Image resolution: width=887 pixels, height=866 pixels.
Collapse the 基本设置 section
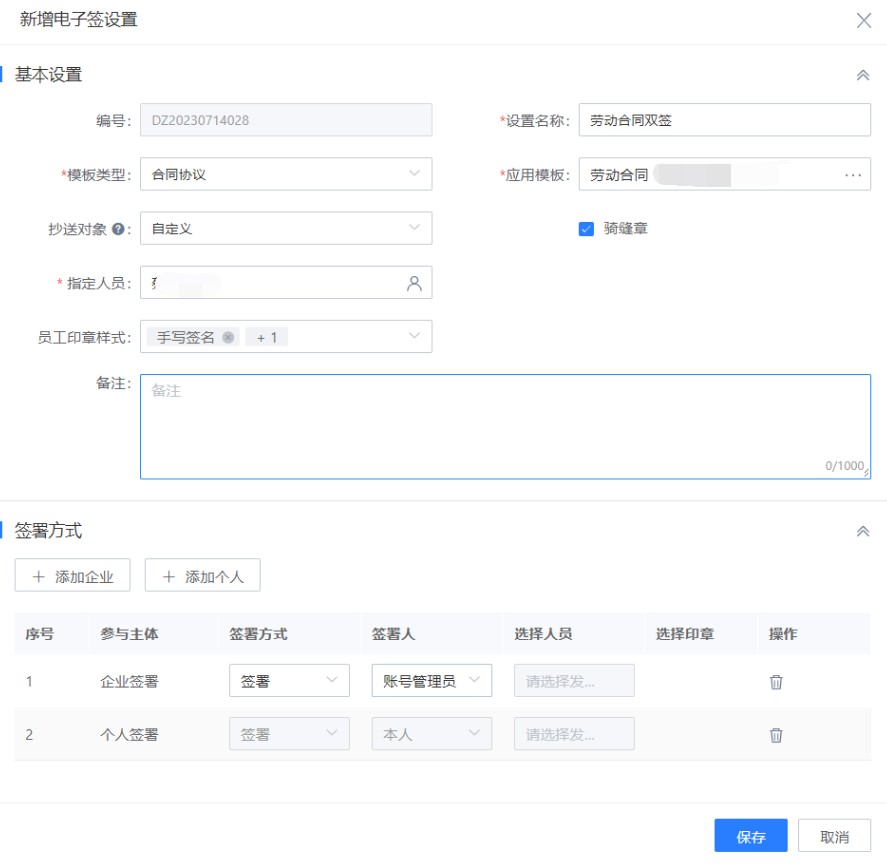tap(865, 74)
